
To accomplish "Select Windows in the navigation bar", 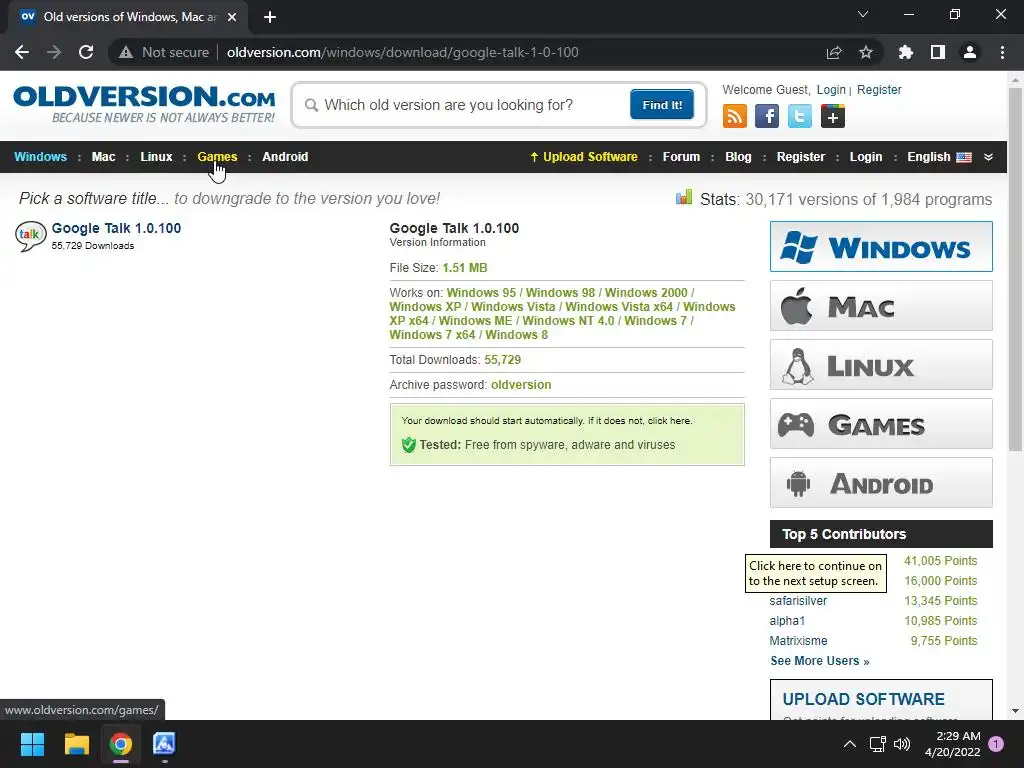I will (40, 157).
